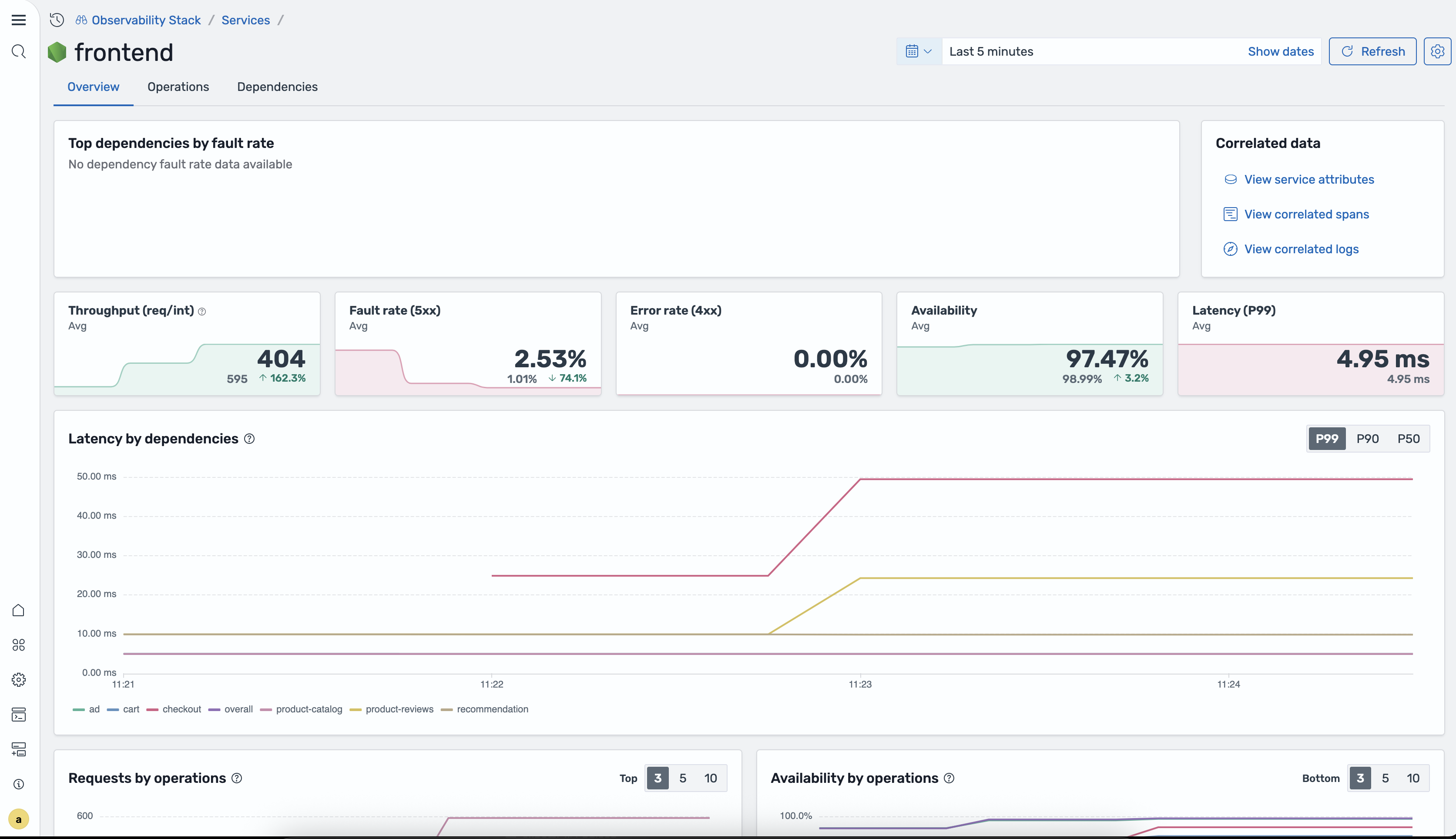Open Dev Tools console from the sidebar
This screenshot has width=1456, height=839.
coord(18,715)
